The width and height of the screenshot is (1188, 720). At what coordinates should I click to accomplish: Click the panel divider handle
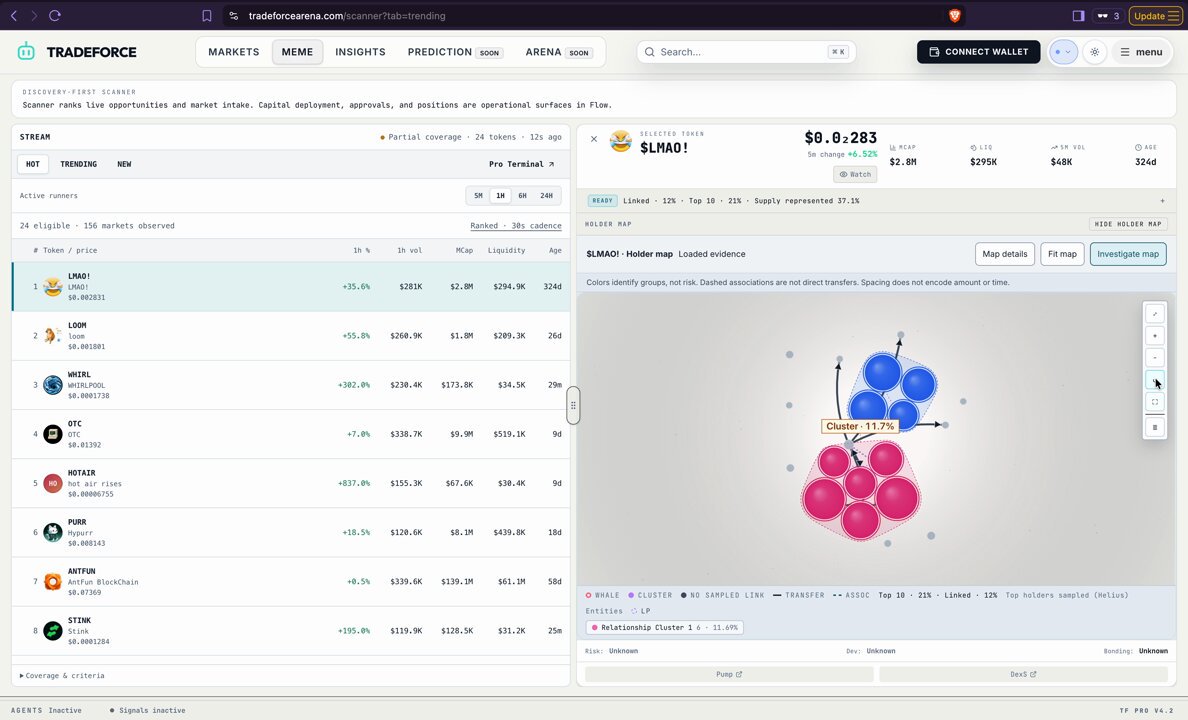(x=574, y=405)
